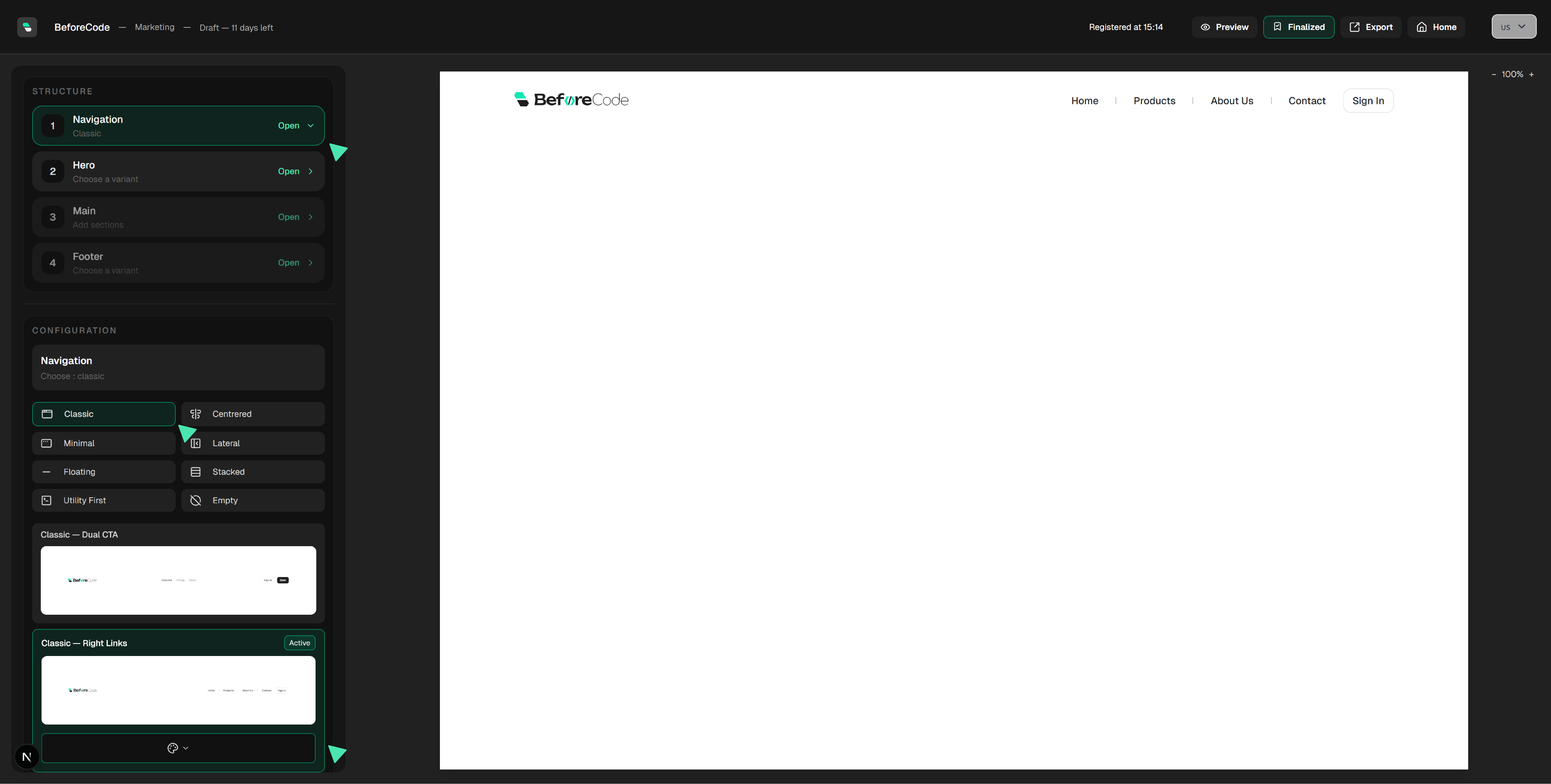
Task: Collapse the Navigation section chevron
Action: pyautogui.click(x=311, y=126)
